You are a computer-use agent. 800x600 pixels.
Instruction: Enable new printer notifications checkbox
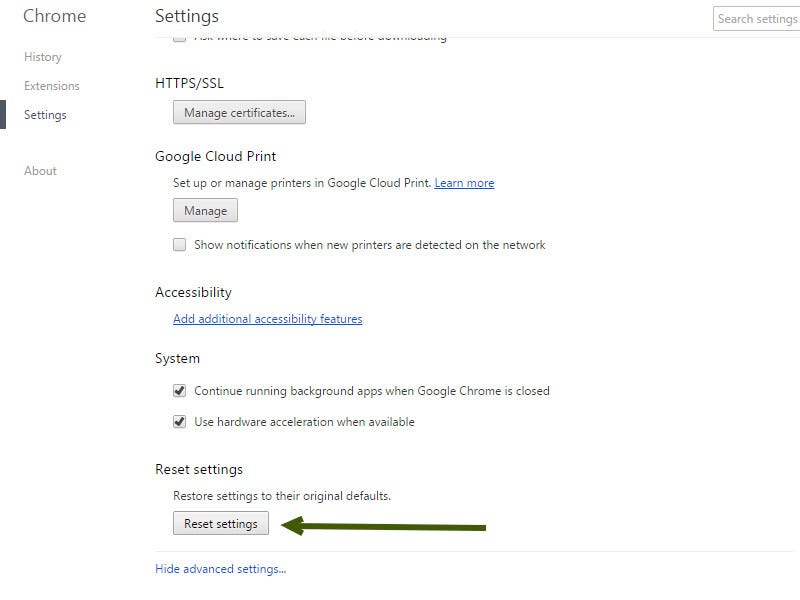pyautogui.click(x=180, y=245)
